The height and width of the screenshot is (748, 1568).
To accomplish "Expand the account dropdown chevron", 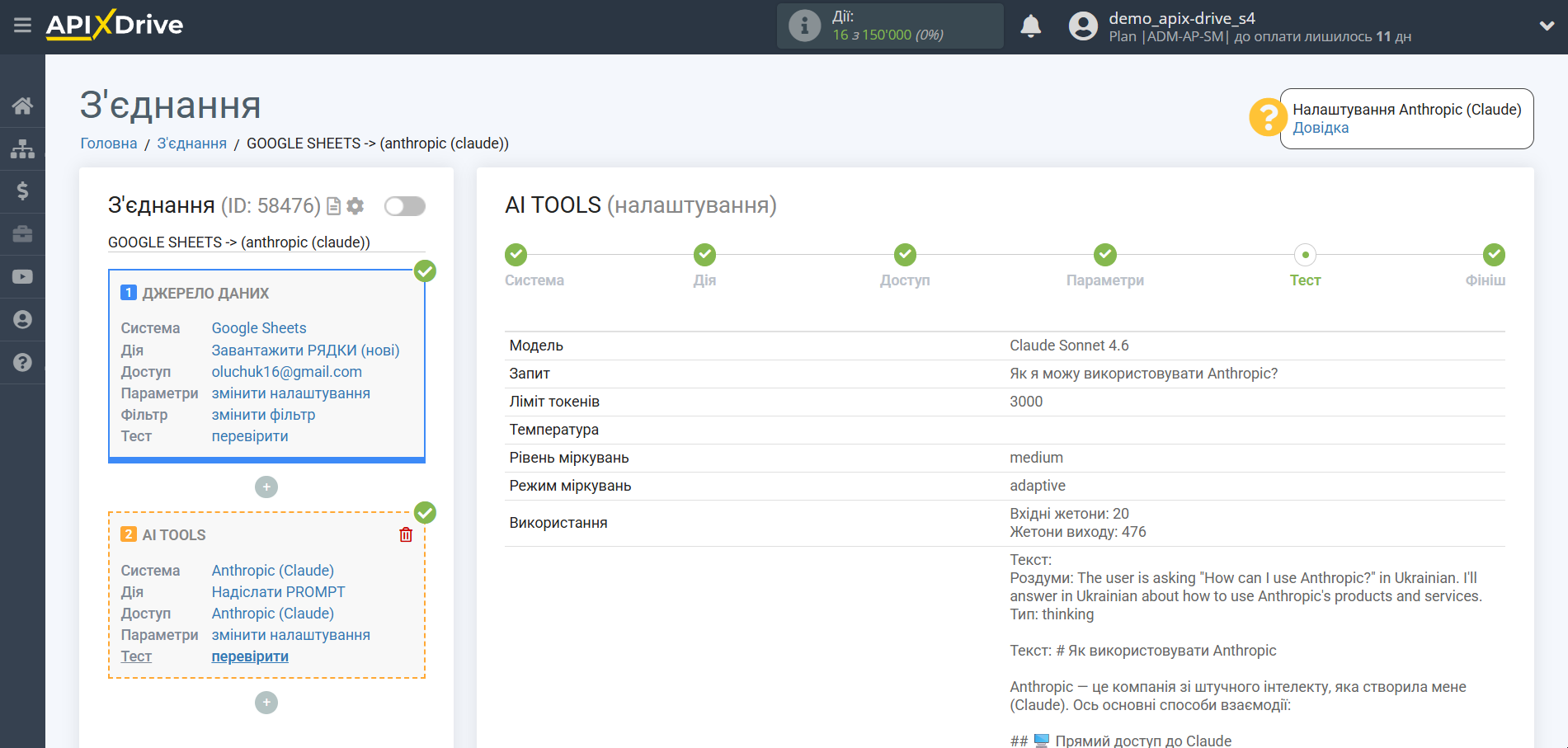I will click(x=1547, y=26).
